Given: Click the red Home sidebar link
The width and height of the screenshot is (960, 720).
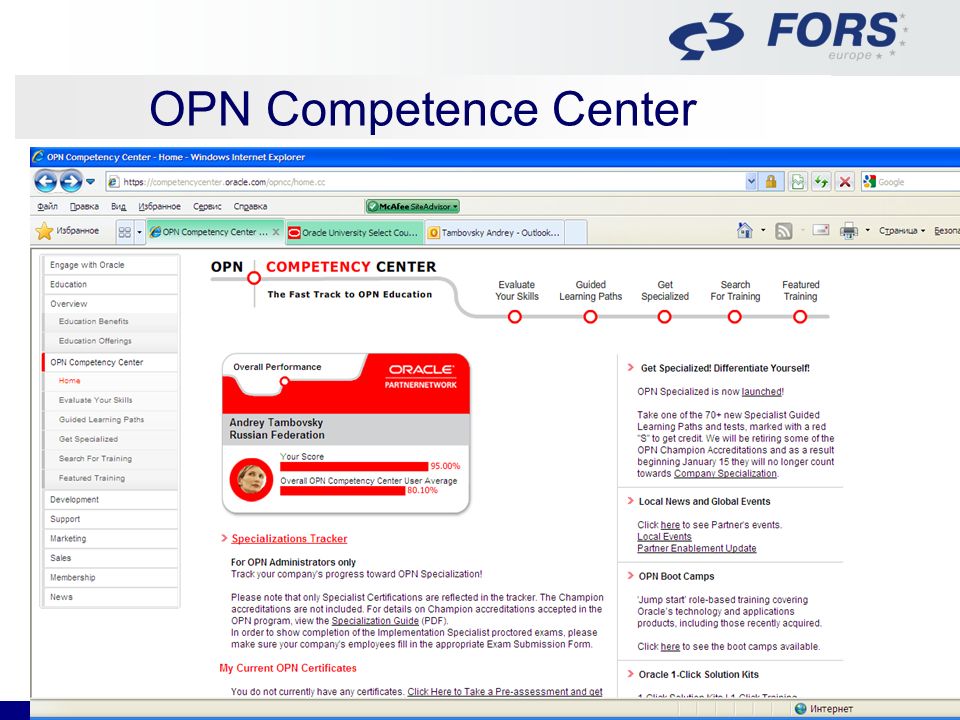Looking at the screenshot, I should click(x=69, y=381).
